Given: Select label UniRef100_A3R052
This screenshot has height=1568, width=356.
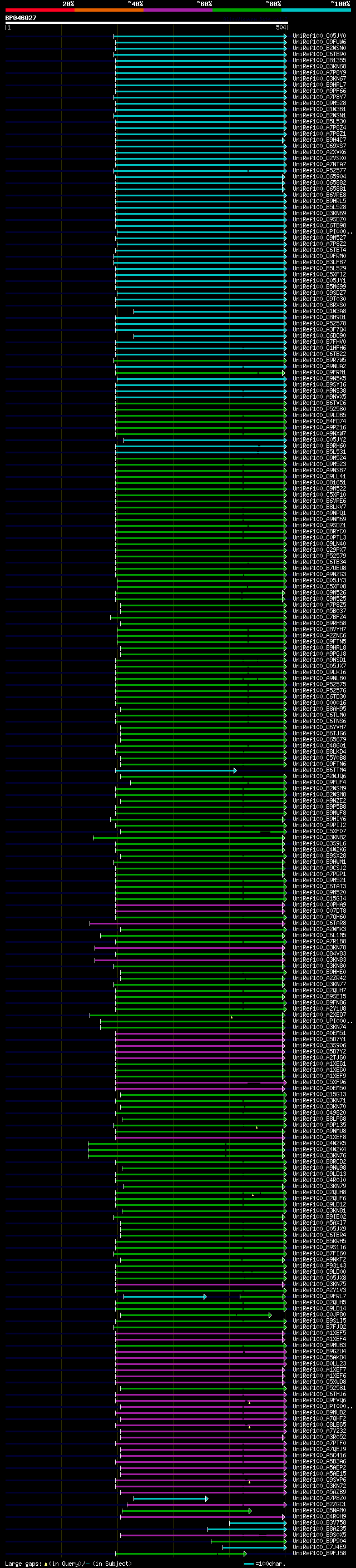Looking at the screenshot, I should click(319, 1437).
